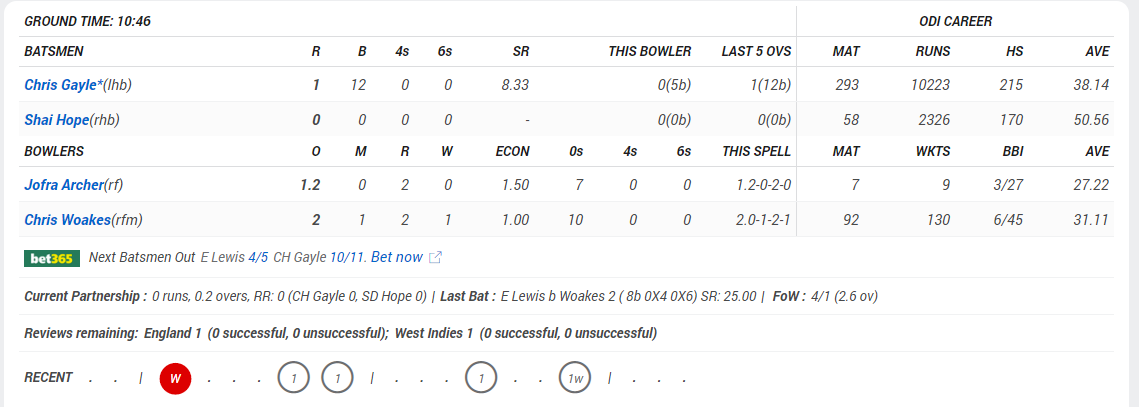Click the second circled 1 run ball
Viewport: 1139px width, 407px height.
pos(338,378)
